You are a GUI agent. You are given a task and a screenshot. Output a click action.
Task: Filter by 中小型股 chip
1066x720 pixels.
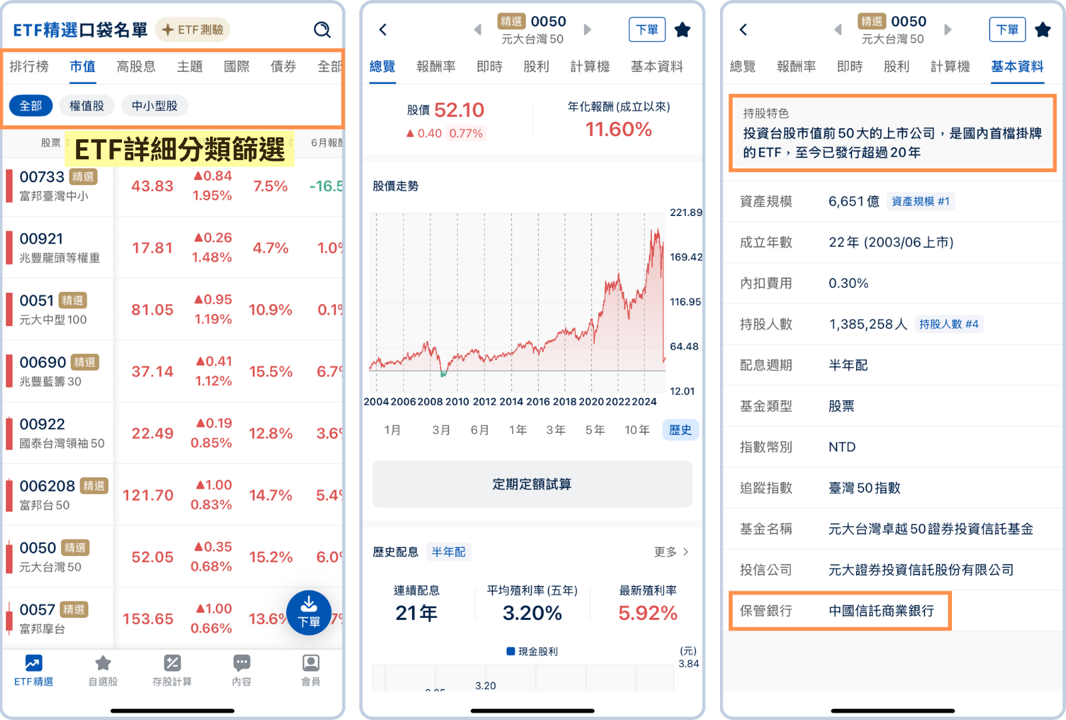pyautogui.click(x=154, y=105)
